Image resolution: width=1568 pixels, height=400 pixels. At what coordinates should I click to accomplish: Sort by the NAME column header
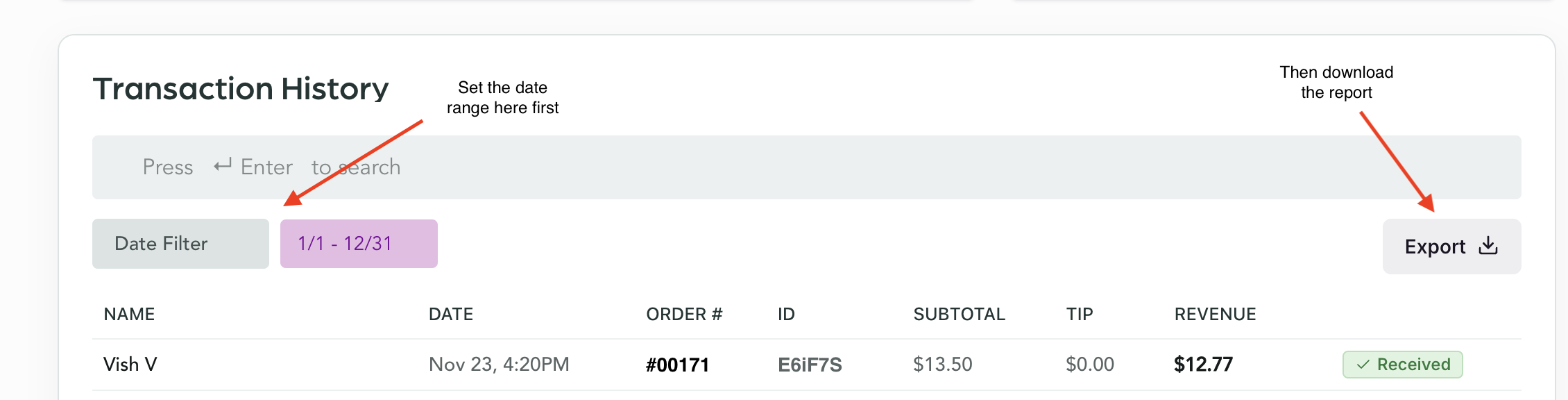(129, 315)
